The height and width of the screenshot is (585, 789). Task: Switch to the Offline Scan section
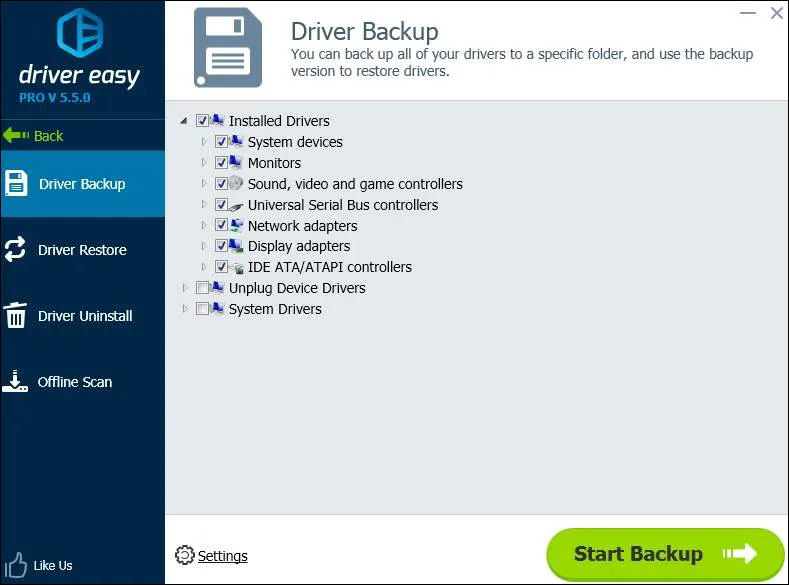click(75, 382)
